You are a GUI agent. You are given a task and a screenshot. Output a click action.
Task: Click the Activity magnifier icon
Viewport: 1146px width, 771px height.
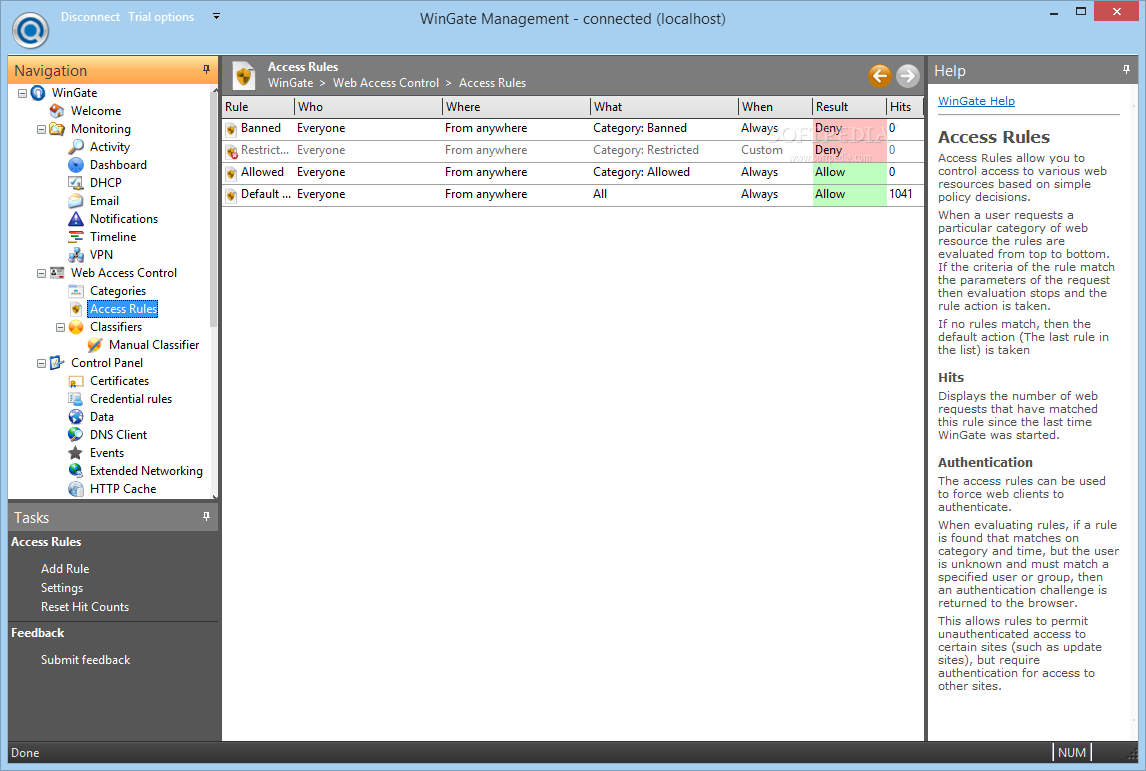(x=76, y=147)
